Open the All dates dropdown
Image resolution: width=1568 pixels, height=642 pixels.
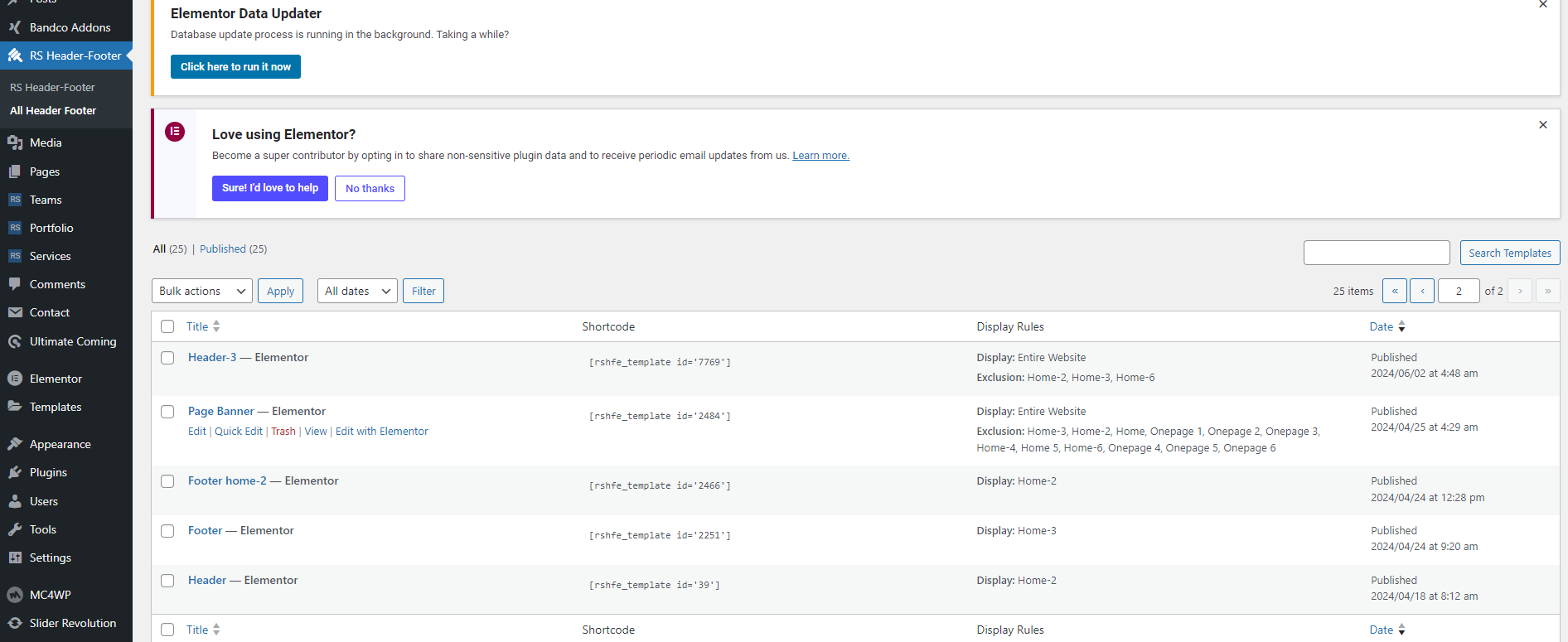point(357,291)
